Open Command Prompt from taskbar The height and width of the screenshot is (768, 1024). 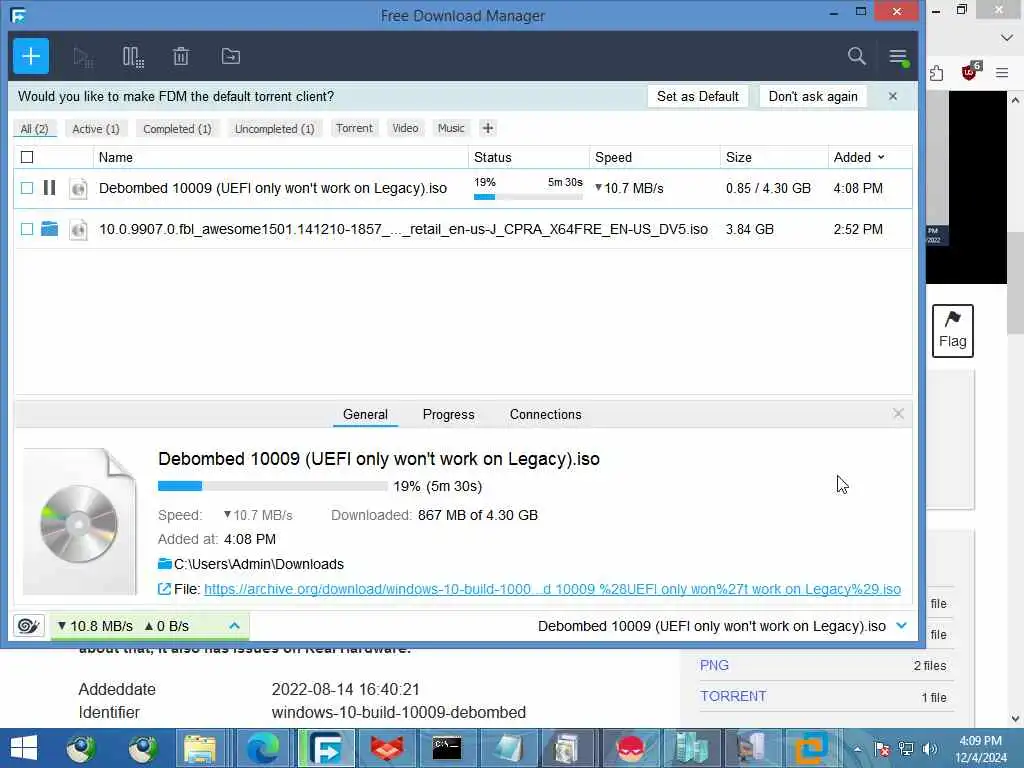(447, 748)
